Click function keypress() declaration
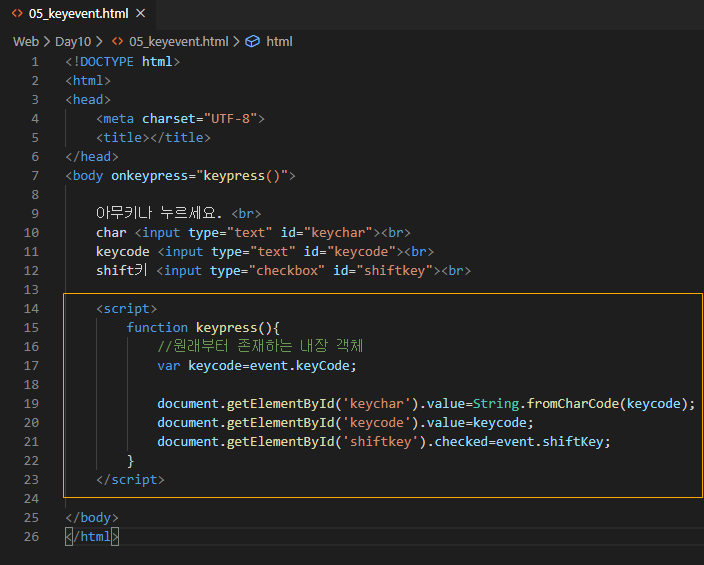The image size is (704, 565). point(203,327)
